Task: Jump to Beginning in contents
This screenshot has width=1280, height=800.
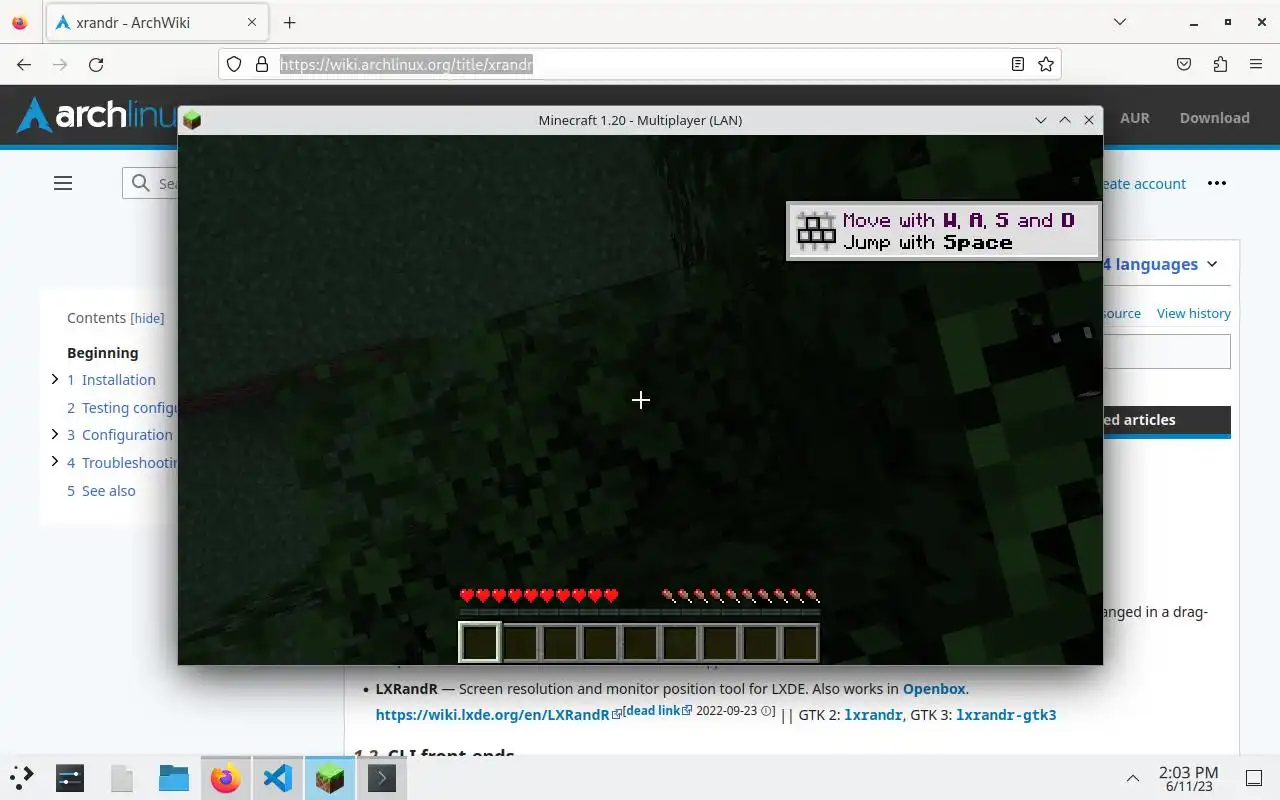Action: (103, 353)
